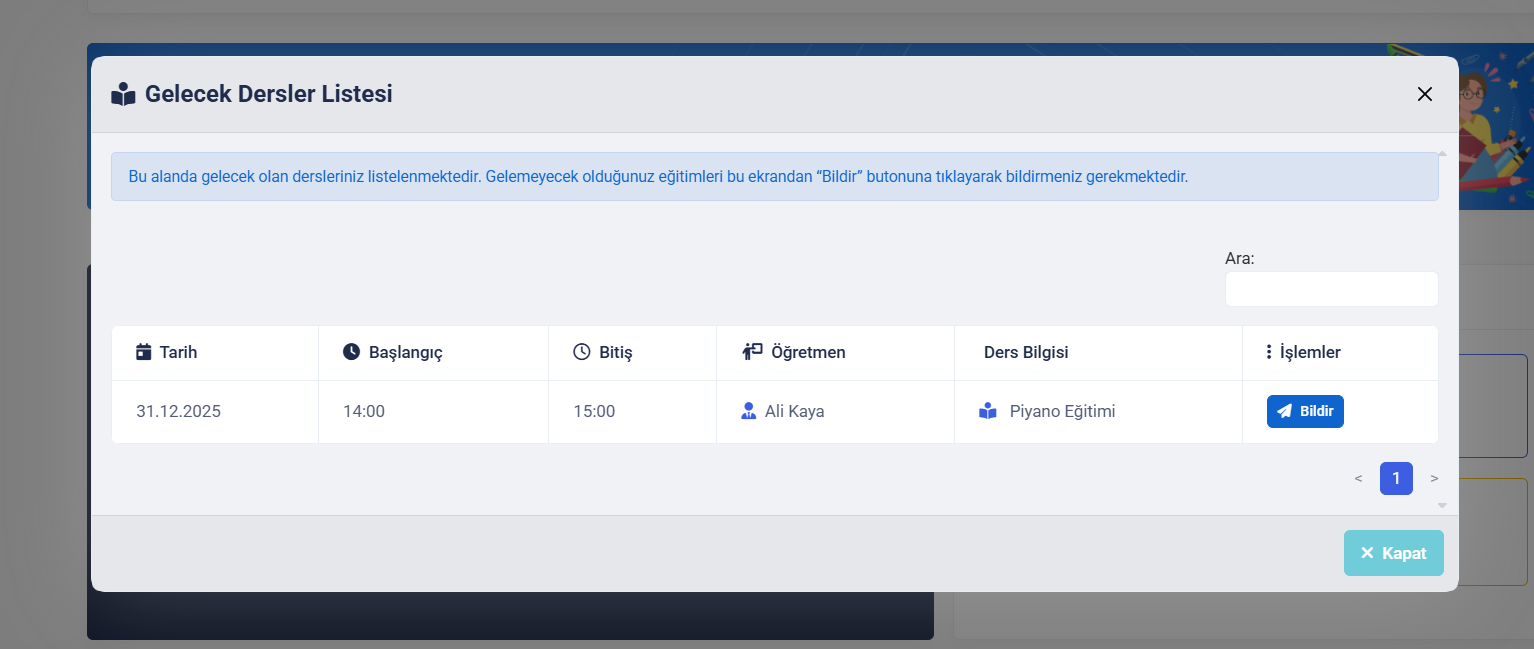
Task: Click the filled clock icon beside Başlangıç
Action: click(x=351, y=352)
